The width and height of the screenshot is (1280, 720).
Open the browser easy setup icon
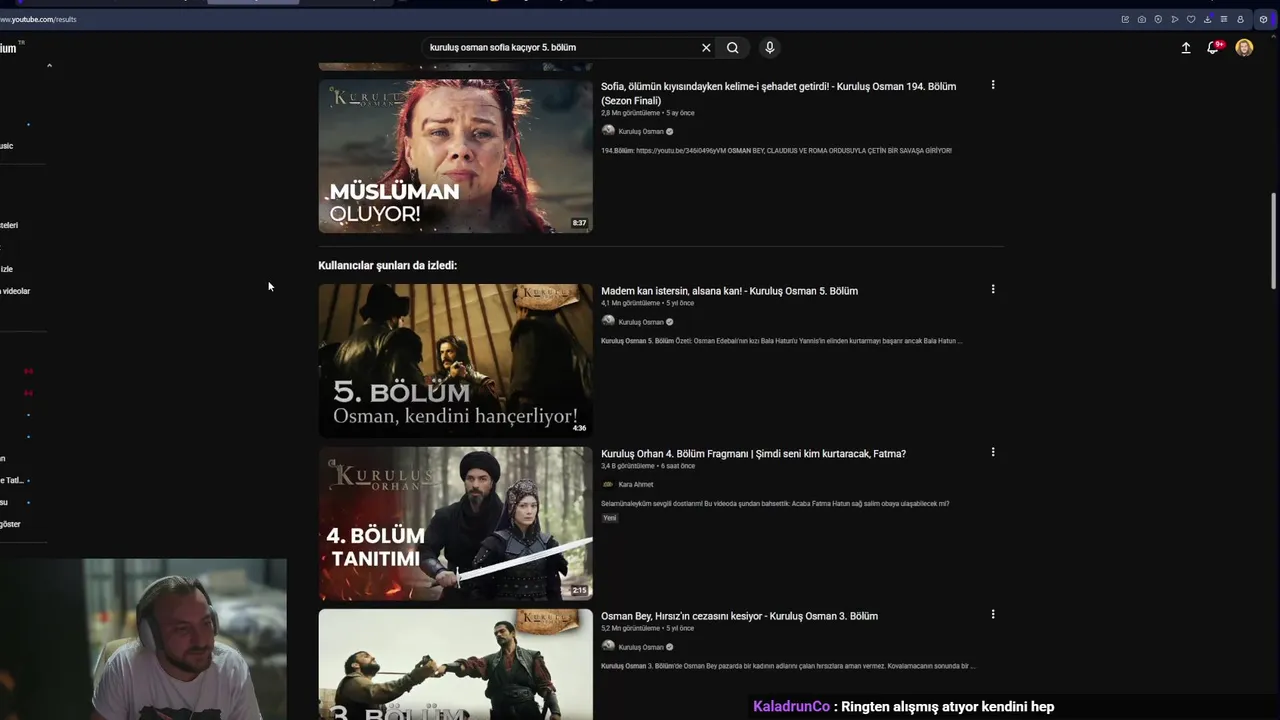pyautogui.click(x=1224, y=19)
